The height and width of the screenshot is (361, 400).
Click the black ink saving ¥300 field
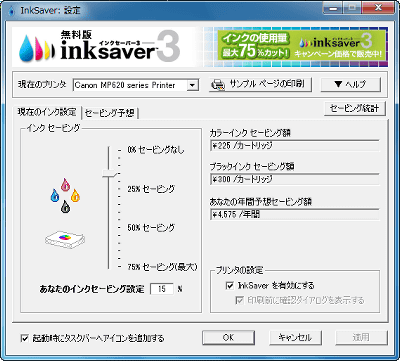tap(295, 179)
